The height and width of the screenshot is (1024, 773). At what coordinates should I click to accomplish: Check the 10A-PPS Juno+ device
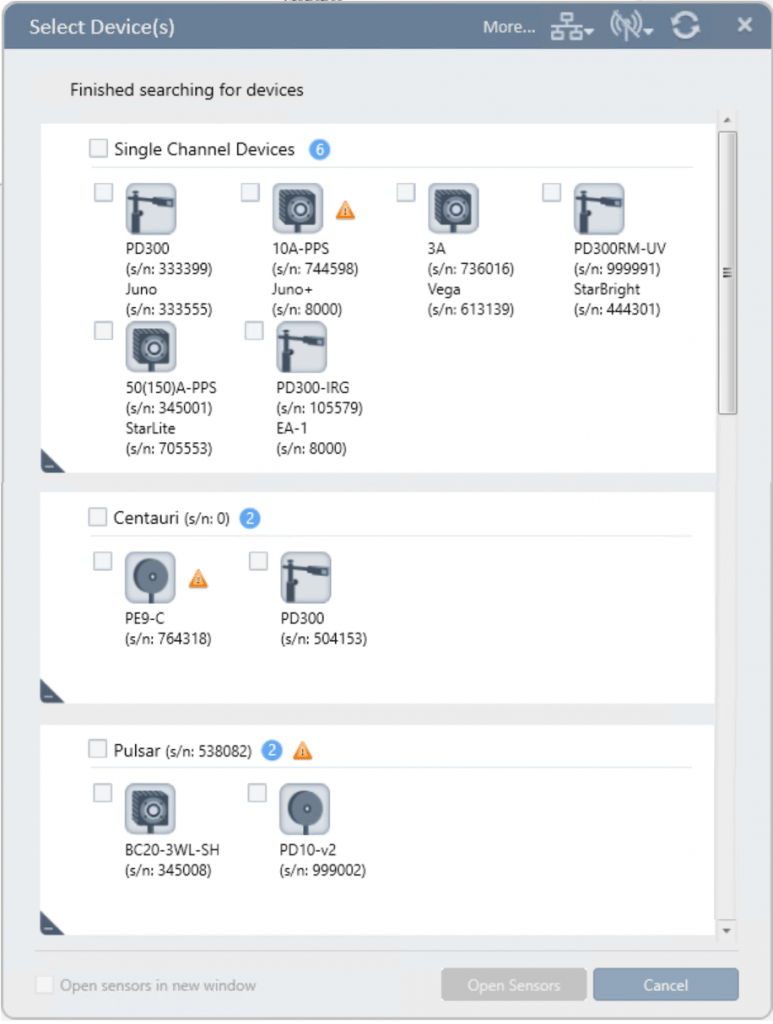pos(250,193)
